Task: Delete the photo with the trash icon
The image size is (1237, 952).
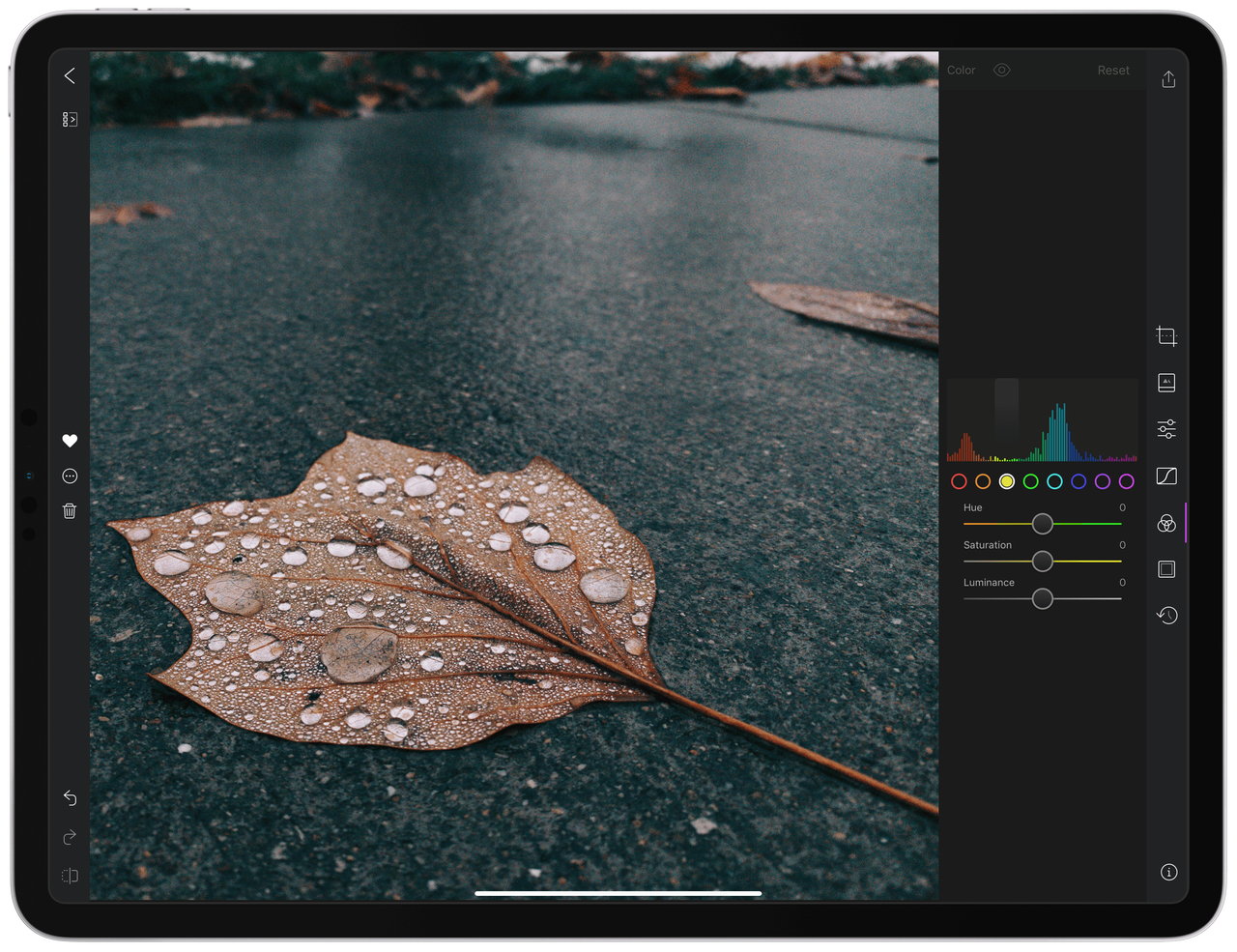Action: coord(70,510)
